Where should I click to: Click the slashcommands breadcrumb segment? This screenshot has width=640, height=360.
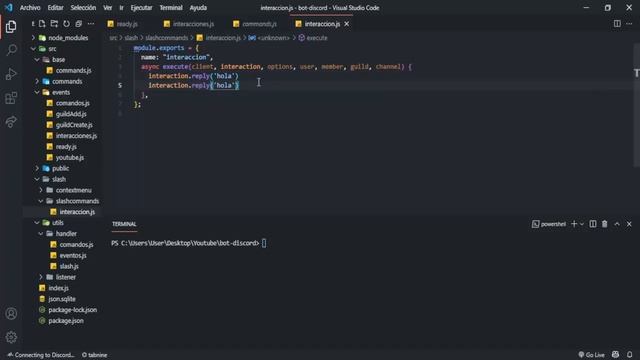coord(167,38)
